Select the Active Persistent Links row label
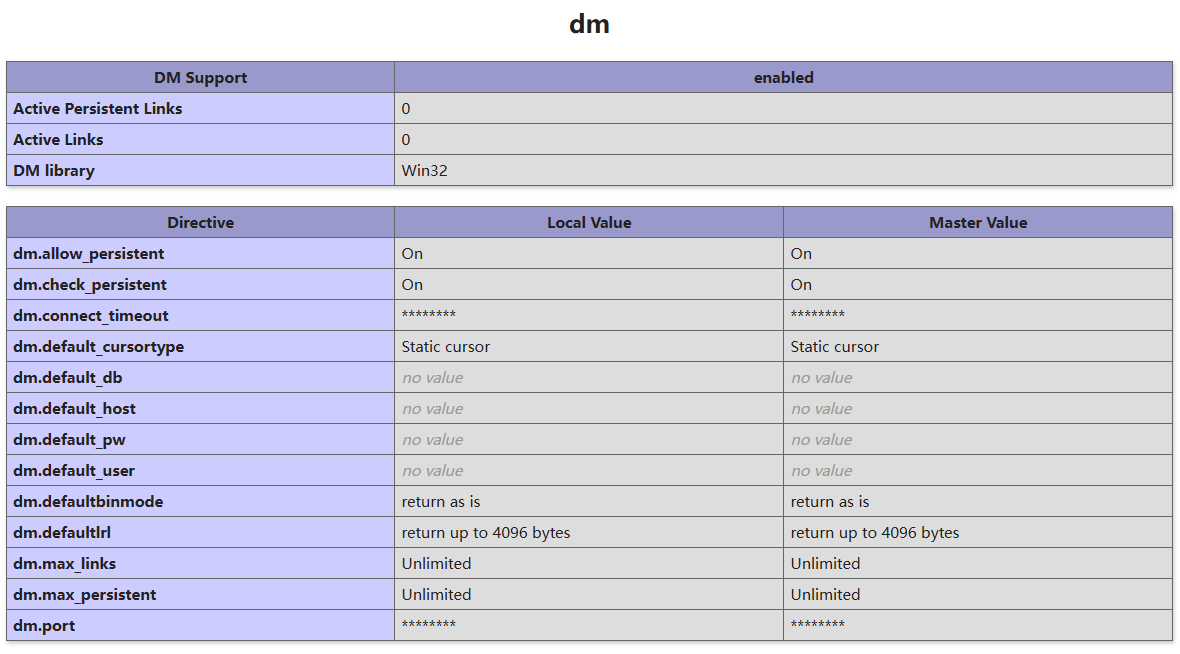Screen dimensions: 1180x654 click(98, 108)
